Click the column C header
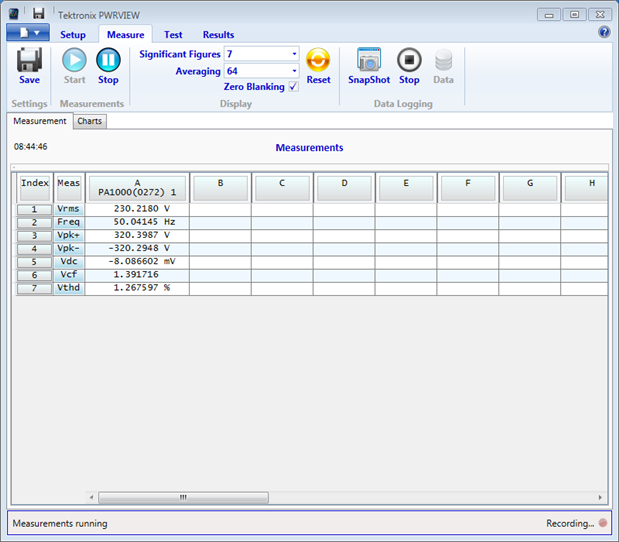Viewport: 619px width, 542px height. coord(282,188)
